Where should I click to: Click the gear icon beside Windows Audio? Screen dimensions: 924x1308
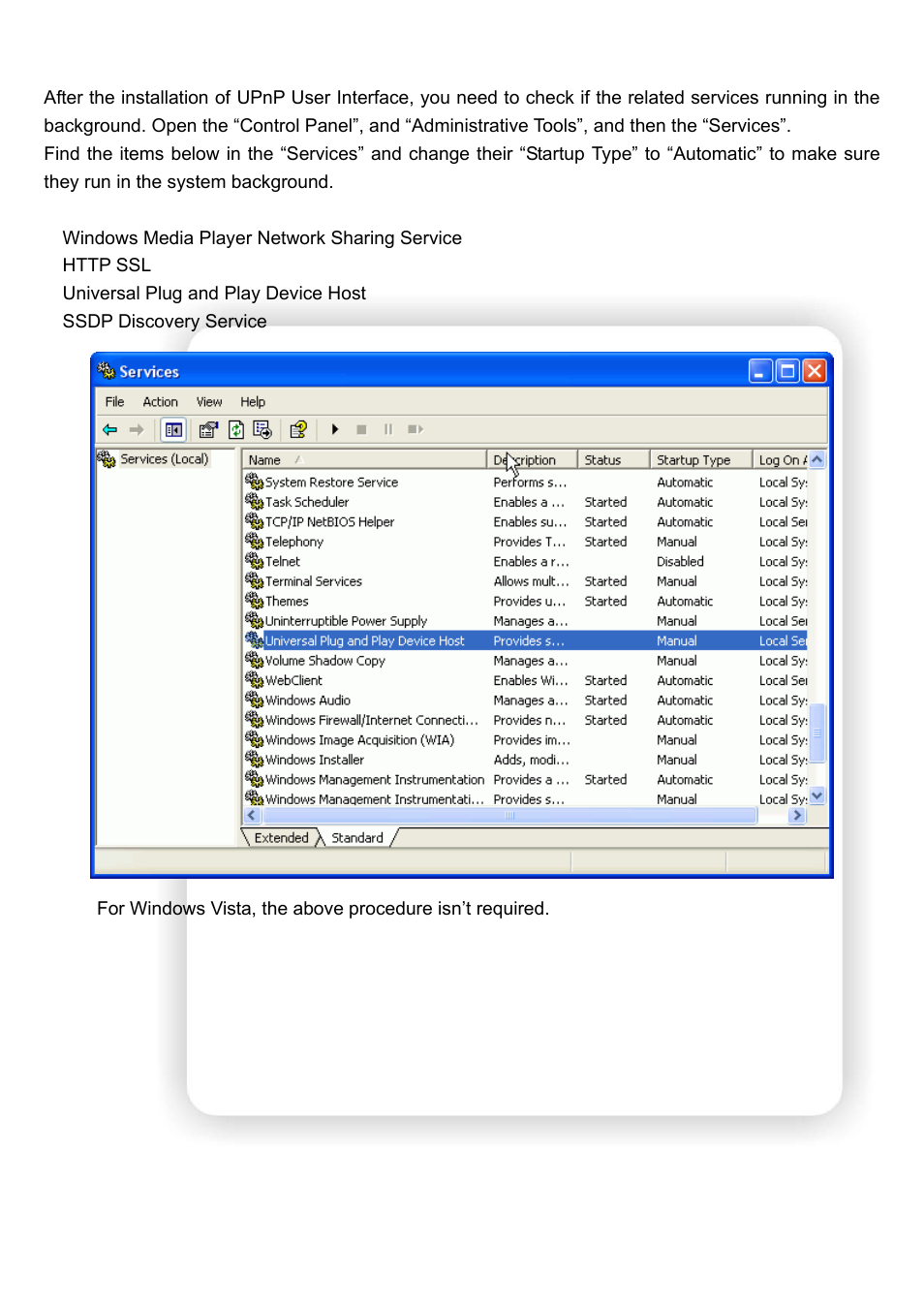(255, 700)
